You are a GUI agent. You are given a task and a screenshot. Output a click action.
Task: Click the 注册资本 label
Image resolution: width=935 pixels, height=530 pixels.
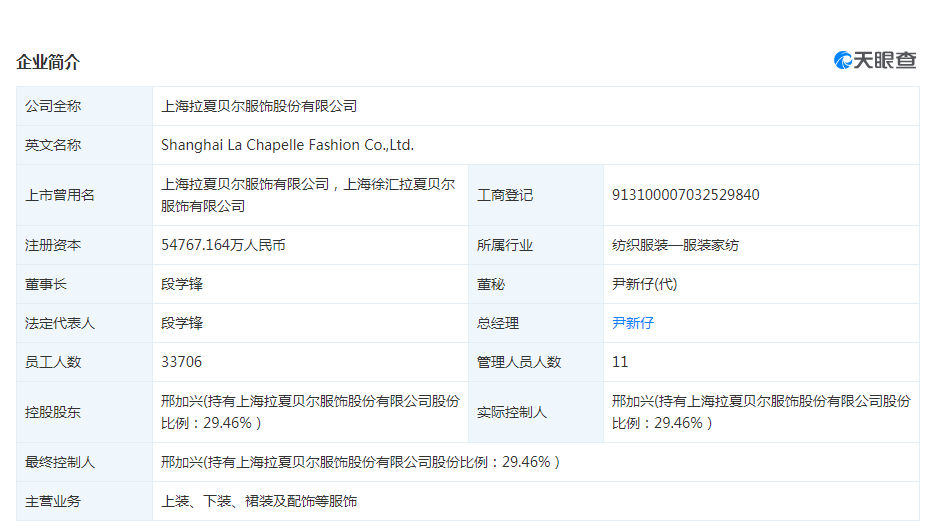(52, 245)
